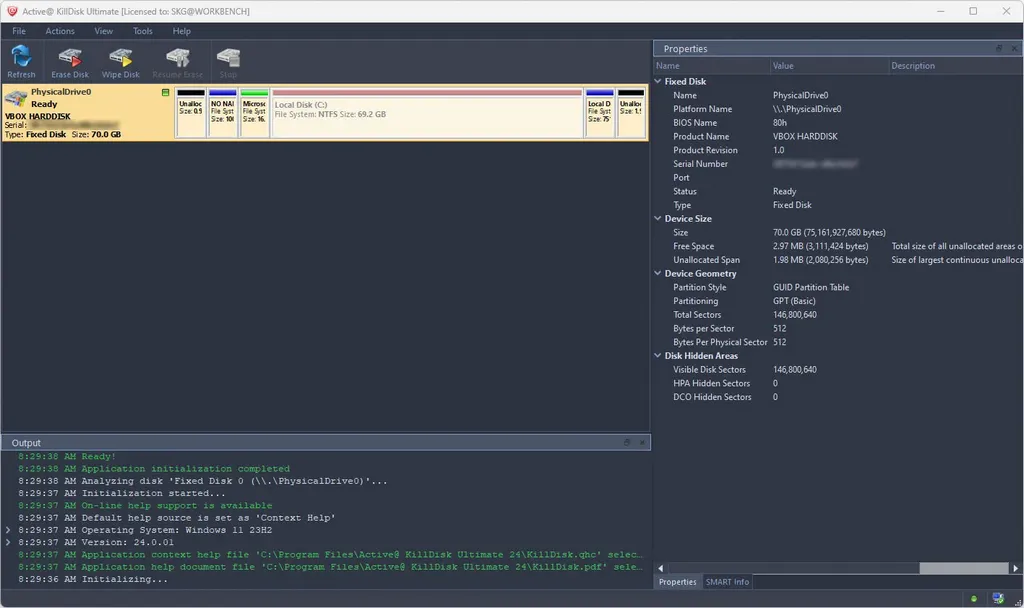Click the 'Analyzing disk' log line
This screenshot has height=608, width=1024.
click(x=202, y=481)
